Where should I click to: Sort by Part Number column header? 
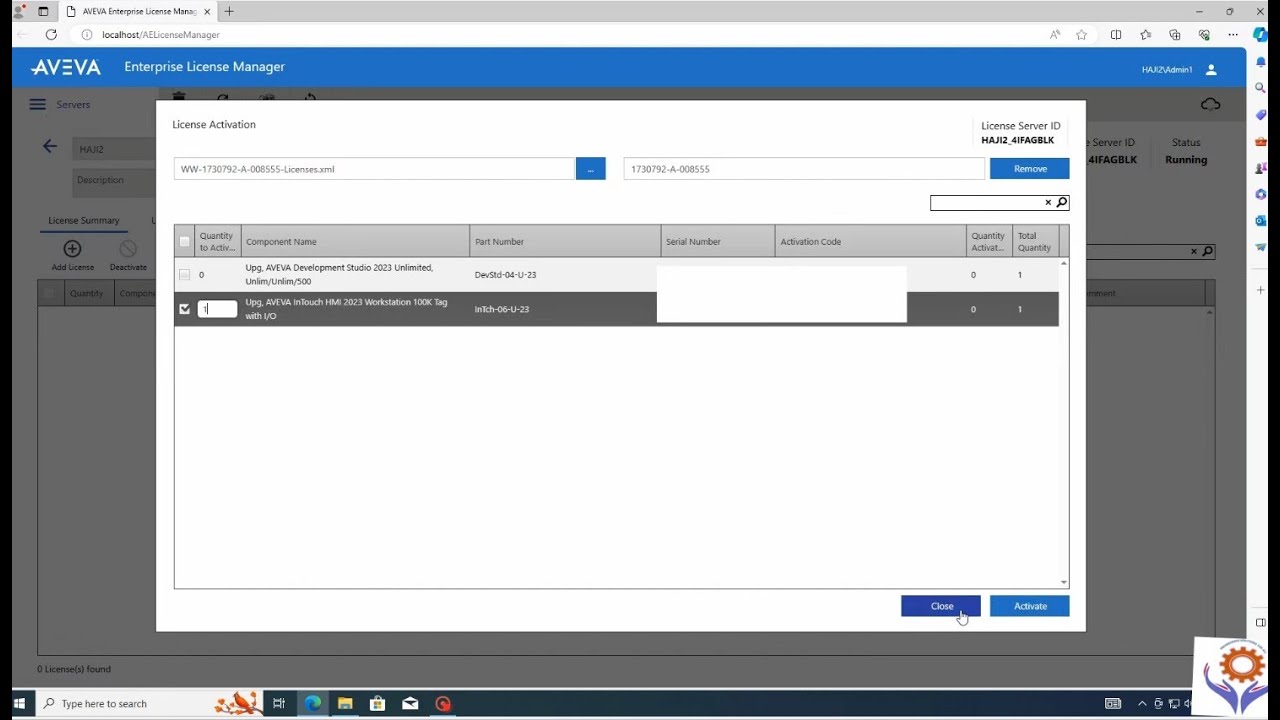(565, 241)
